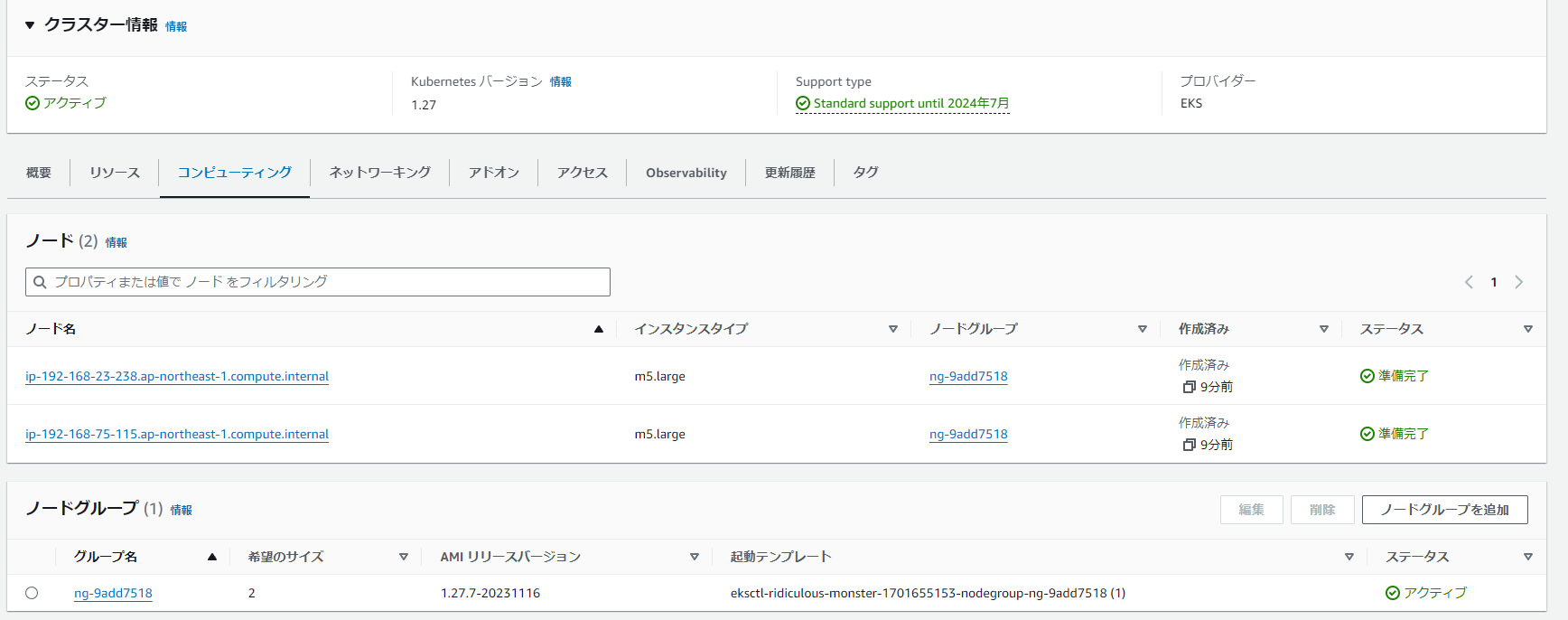
Task: Collapse the クラスター情報 section
Action: (30, 25)
